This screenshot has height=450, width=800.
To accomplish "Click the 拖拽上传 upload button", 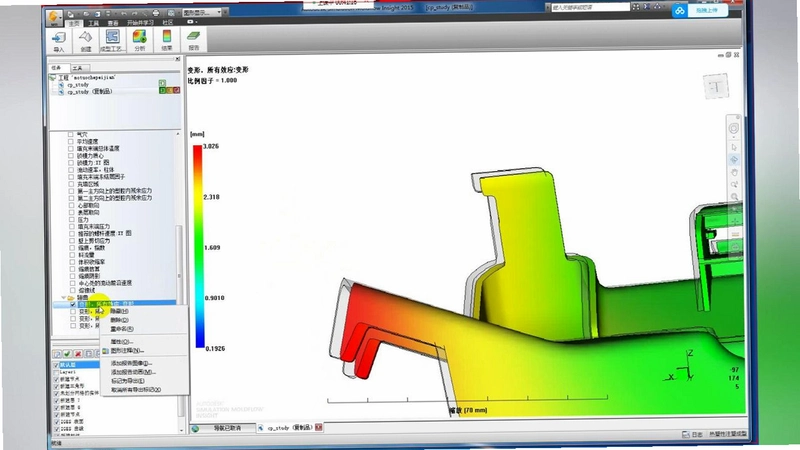I will (x=707, y=10).
